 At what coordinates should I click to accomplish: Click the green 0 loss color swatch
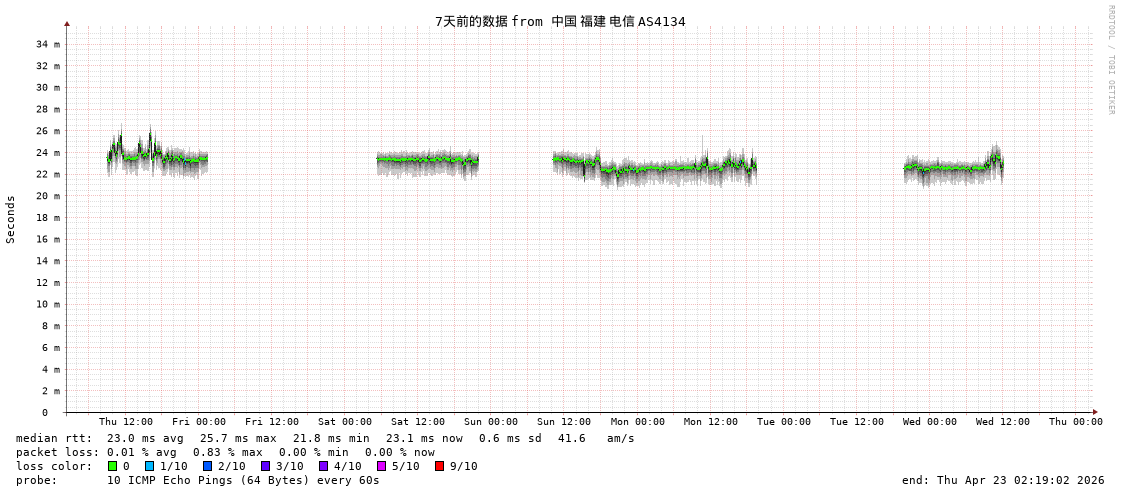point(112,466)
